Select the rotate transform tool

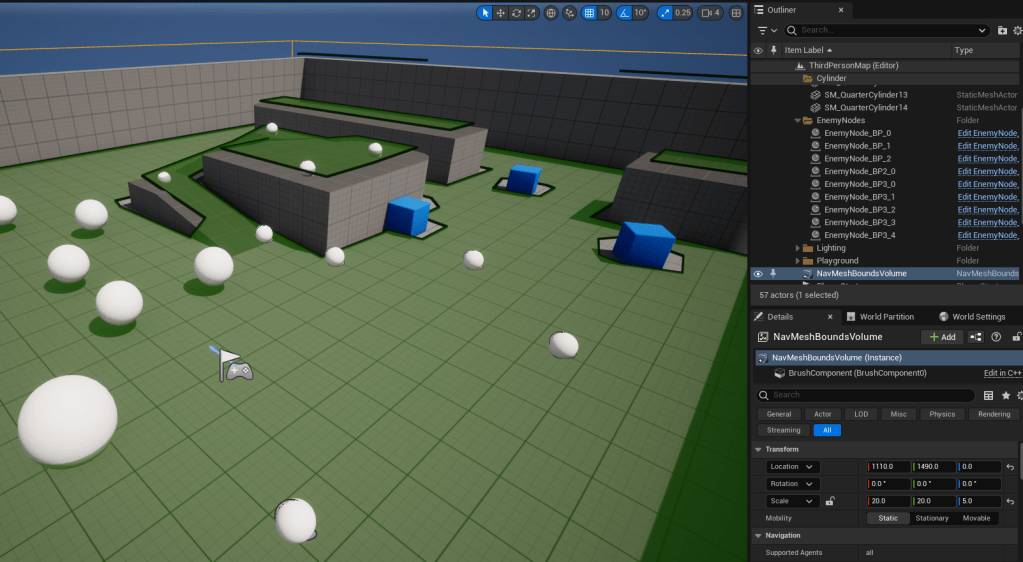click(516, 13)
